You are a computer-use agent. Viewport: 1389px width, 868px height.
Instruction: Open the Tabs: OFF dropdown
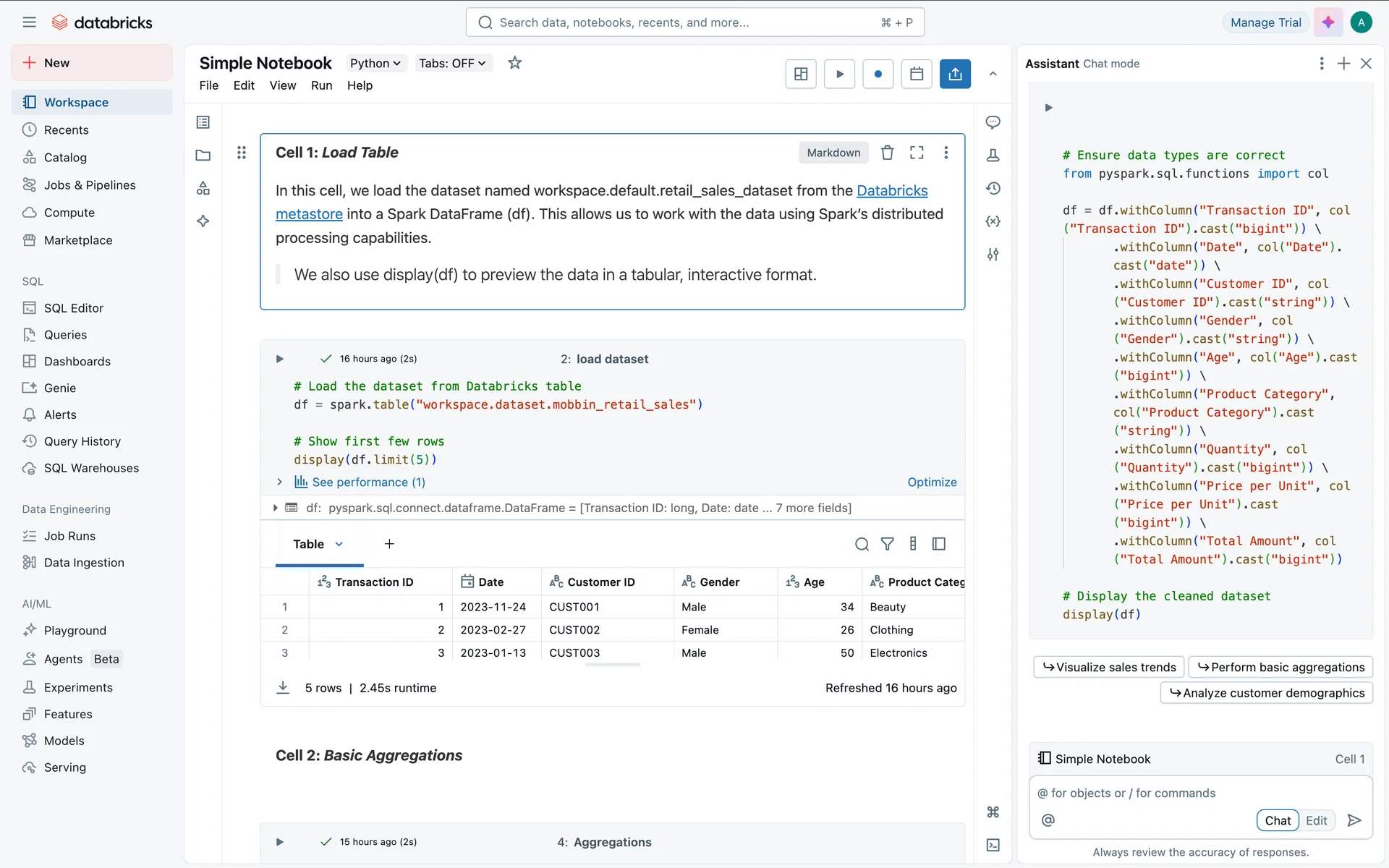click(x=452, y=63)
